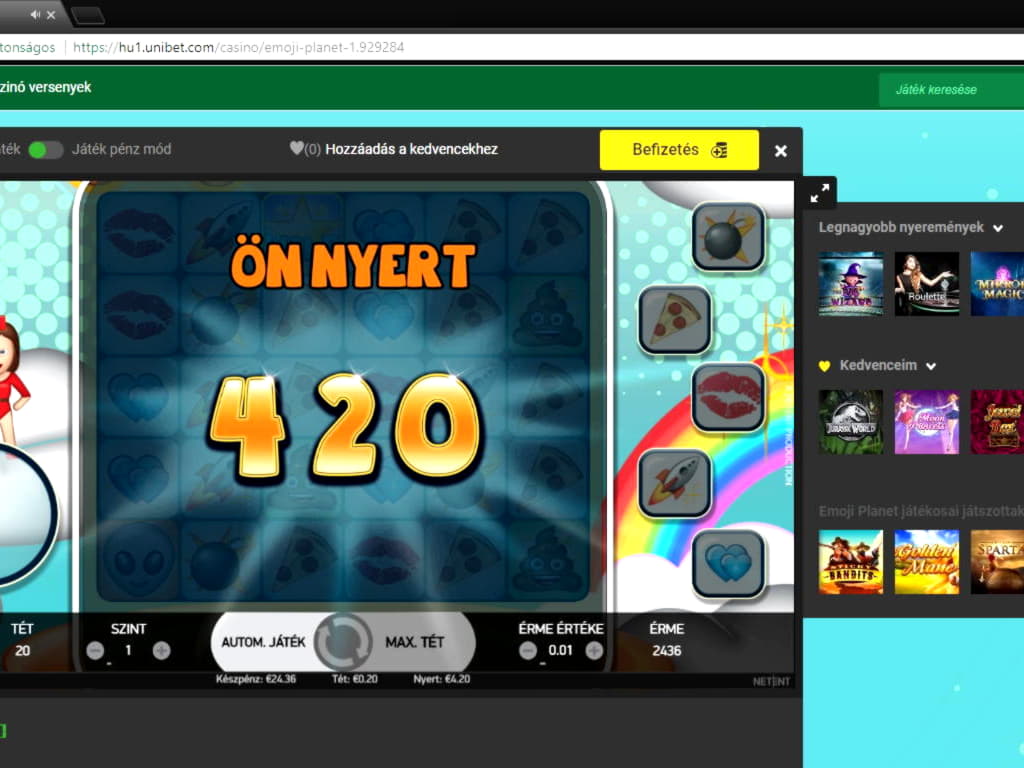Open Befizetés deposit button
The width and height of the screenshot is (1024, 768).
pyautogui.click(x=679, y=150)
